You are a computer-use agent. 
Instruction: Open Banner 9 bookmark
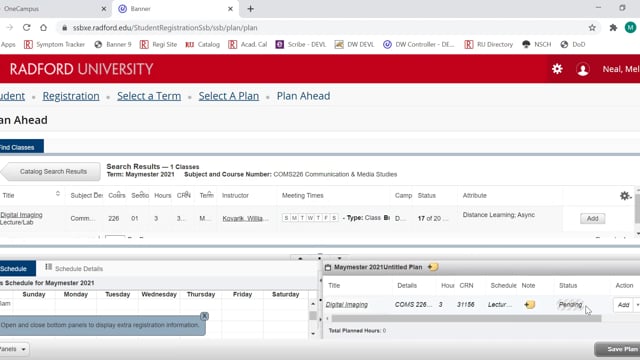[113, 44]
